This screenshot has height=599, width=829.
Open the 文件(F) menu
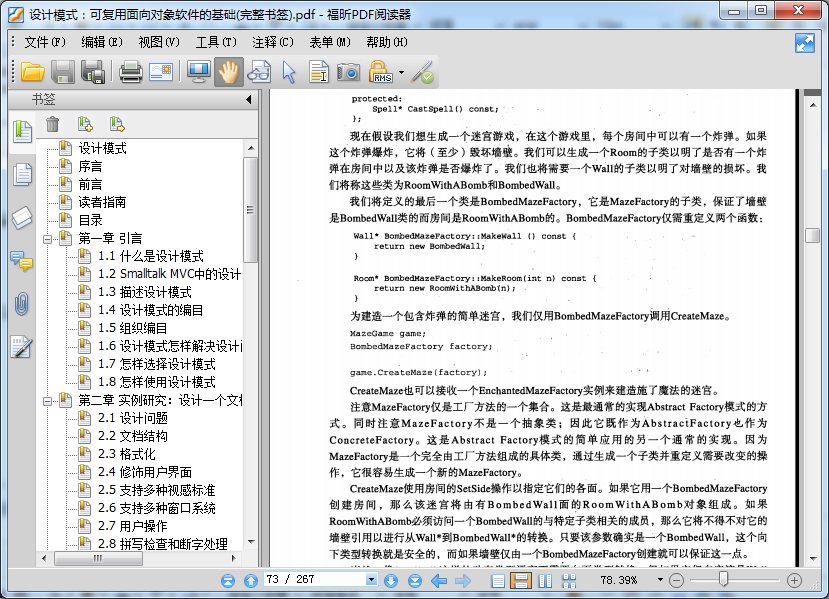44,42
